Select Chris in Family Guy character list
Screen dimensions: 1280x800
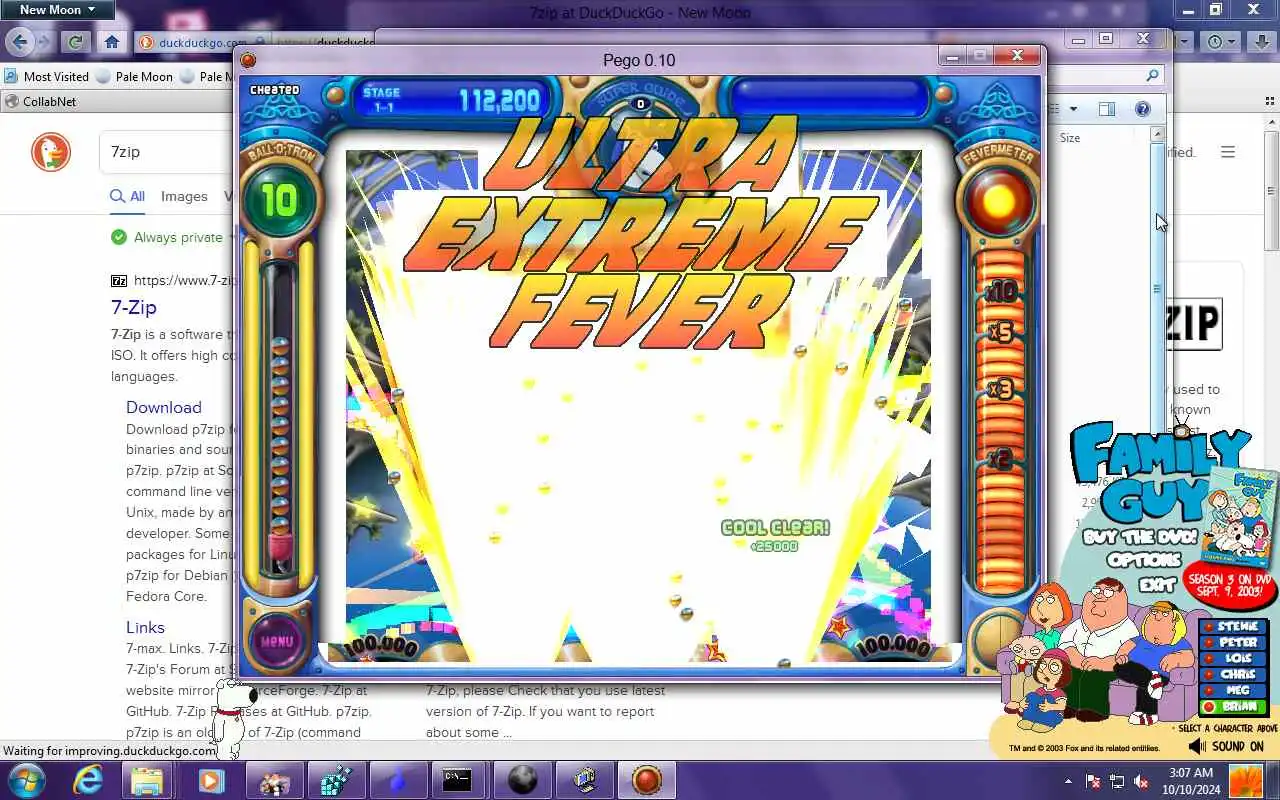pyautogui.click(x=1234, y=675)
